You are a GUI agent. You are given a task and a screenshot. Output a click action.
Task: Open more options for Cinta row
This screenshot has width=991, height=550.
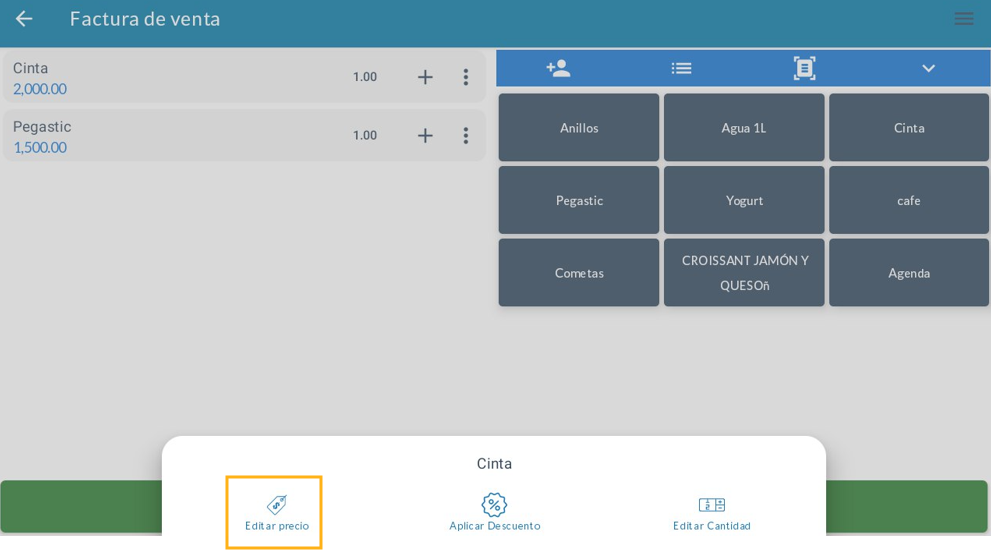point(465,77)
